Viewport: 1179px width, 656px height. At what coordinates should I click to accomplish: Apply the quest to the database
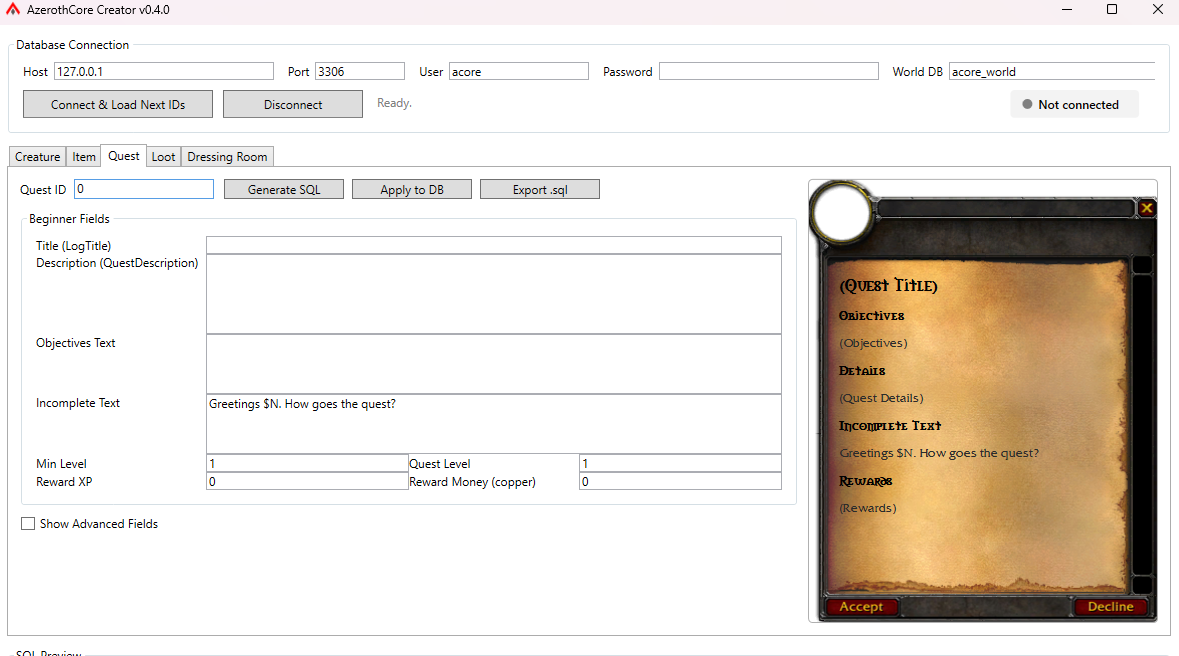(x=411, y=188)
